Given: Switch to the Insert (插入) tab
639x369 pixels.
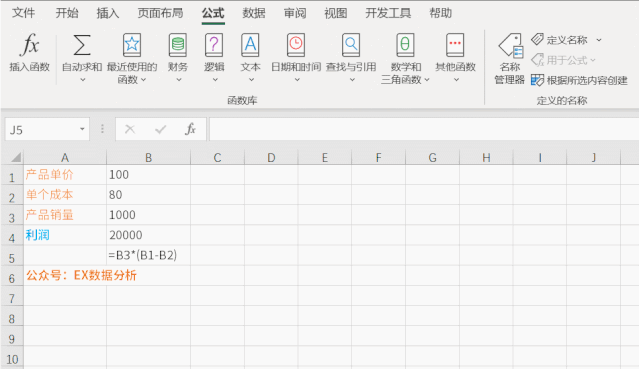Looking at the screenshot, I should 108,13.
